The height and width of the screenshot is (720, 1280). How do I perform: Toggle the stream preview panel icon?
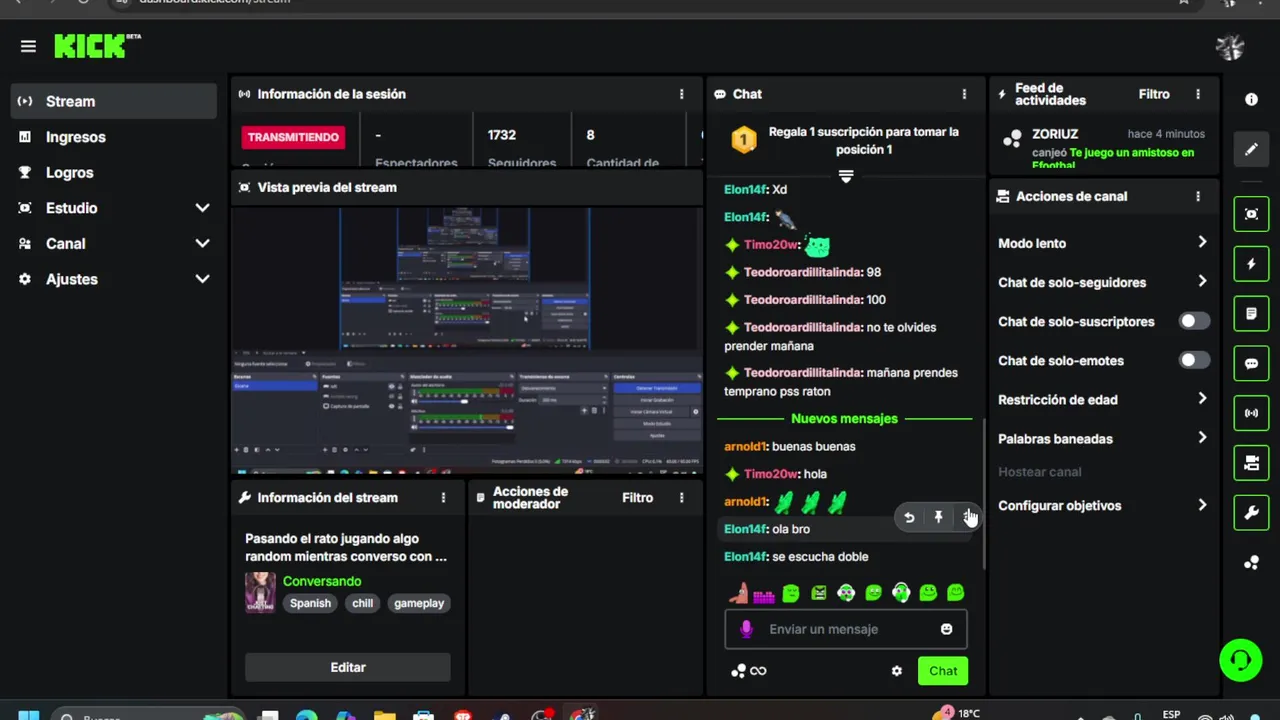1251,214
